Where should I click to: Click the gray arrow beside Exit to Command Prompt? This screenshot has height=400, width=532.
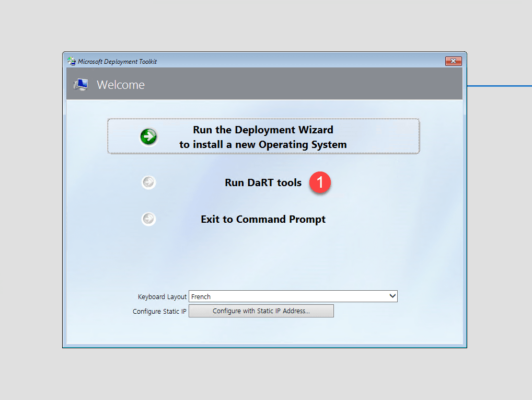148,219
